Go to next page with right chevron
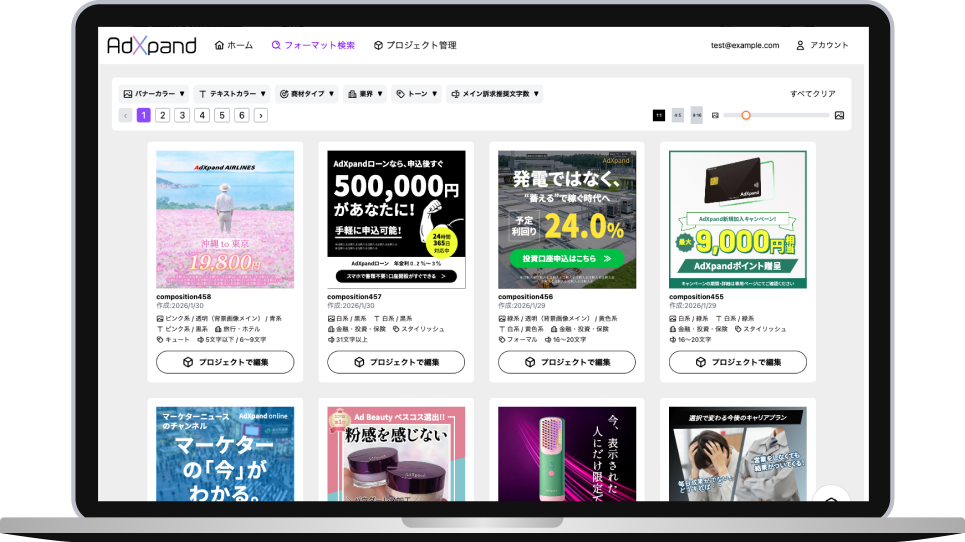 (x=261, y=115)
